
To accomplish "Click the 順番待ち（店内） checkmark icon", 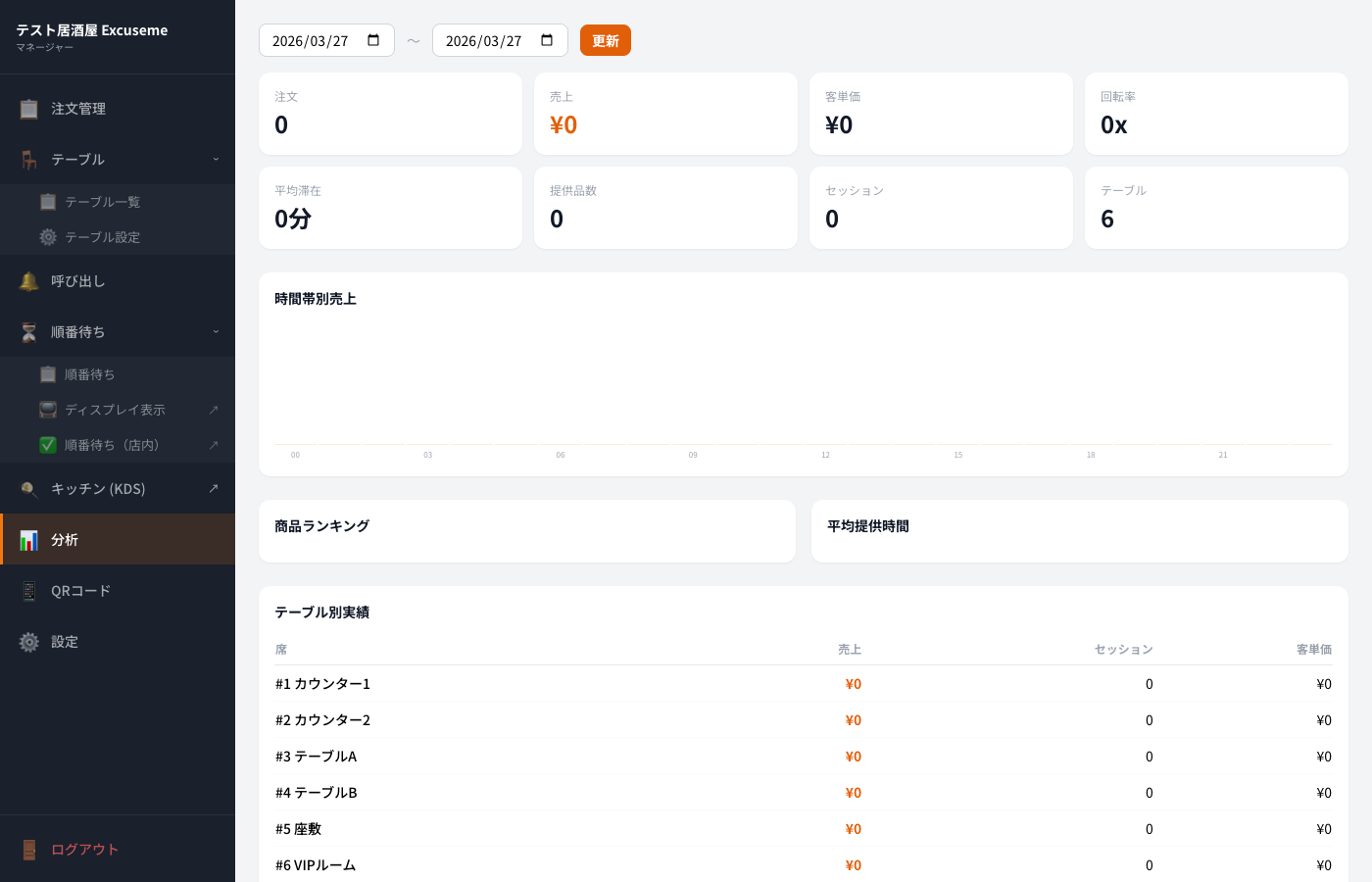I will pyautogui.click(x=48, y=445).
